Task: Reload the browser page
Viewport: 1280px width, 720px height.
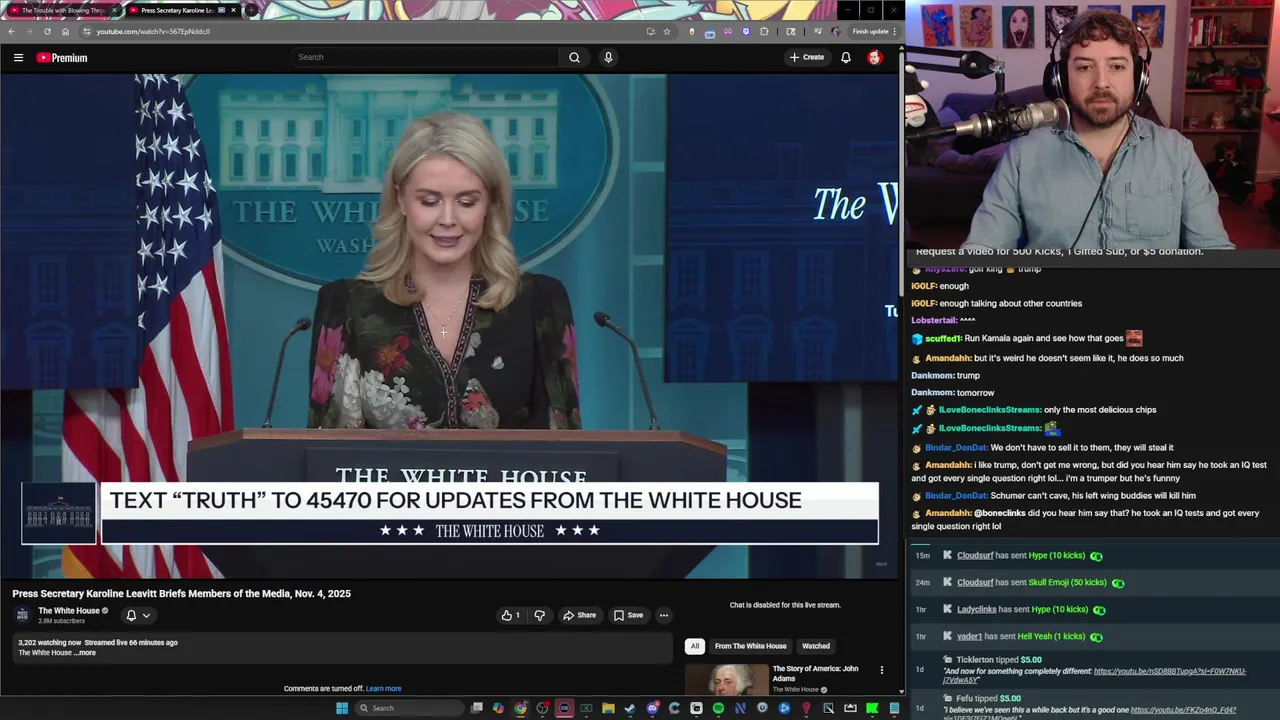Action: point(47,31)
